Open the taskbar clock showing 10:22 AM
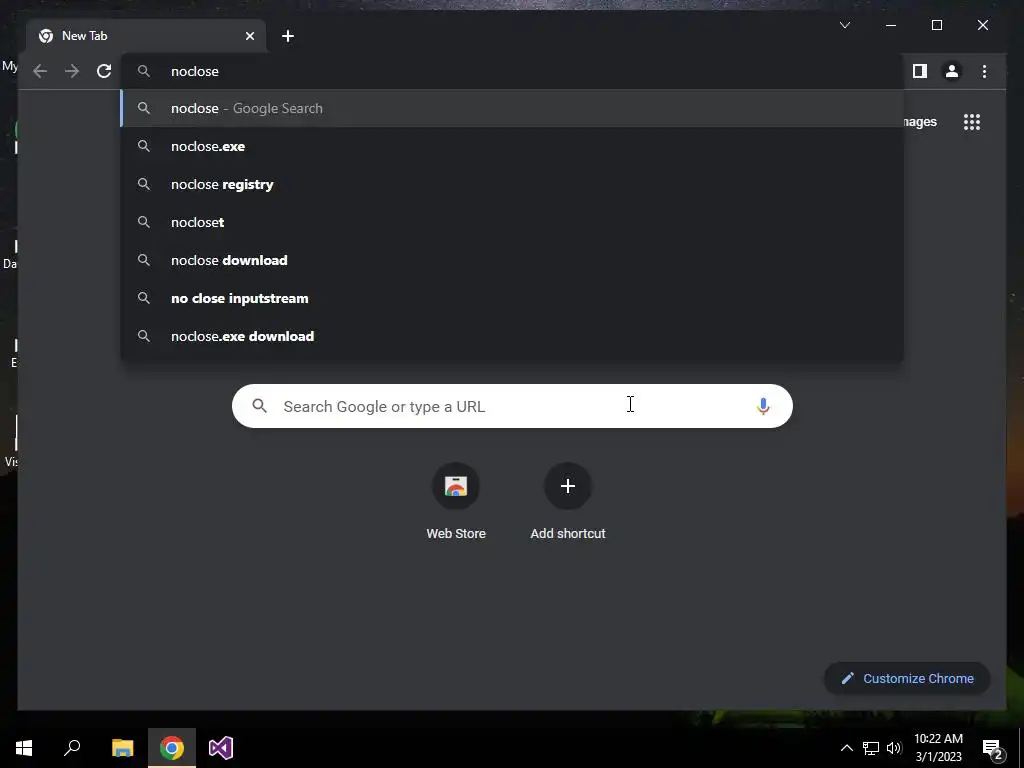This screenshot has height=768, width=1024. [938, 748]
